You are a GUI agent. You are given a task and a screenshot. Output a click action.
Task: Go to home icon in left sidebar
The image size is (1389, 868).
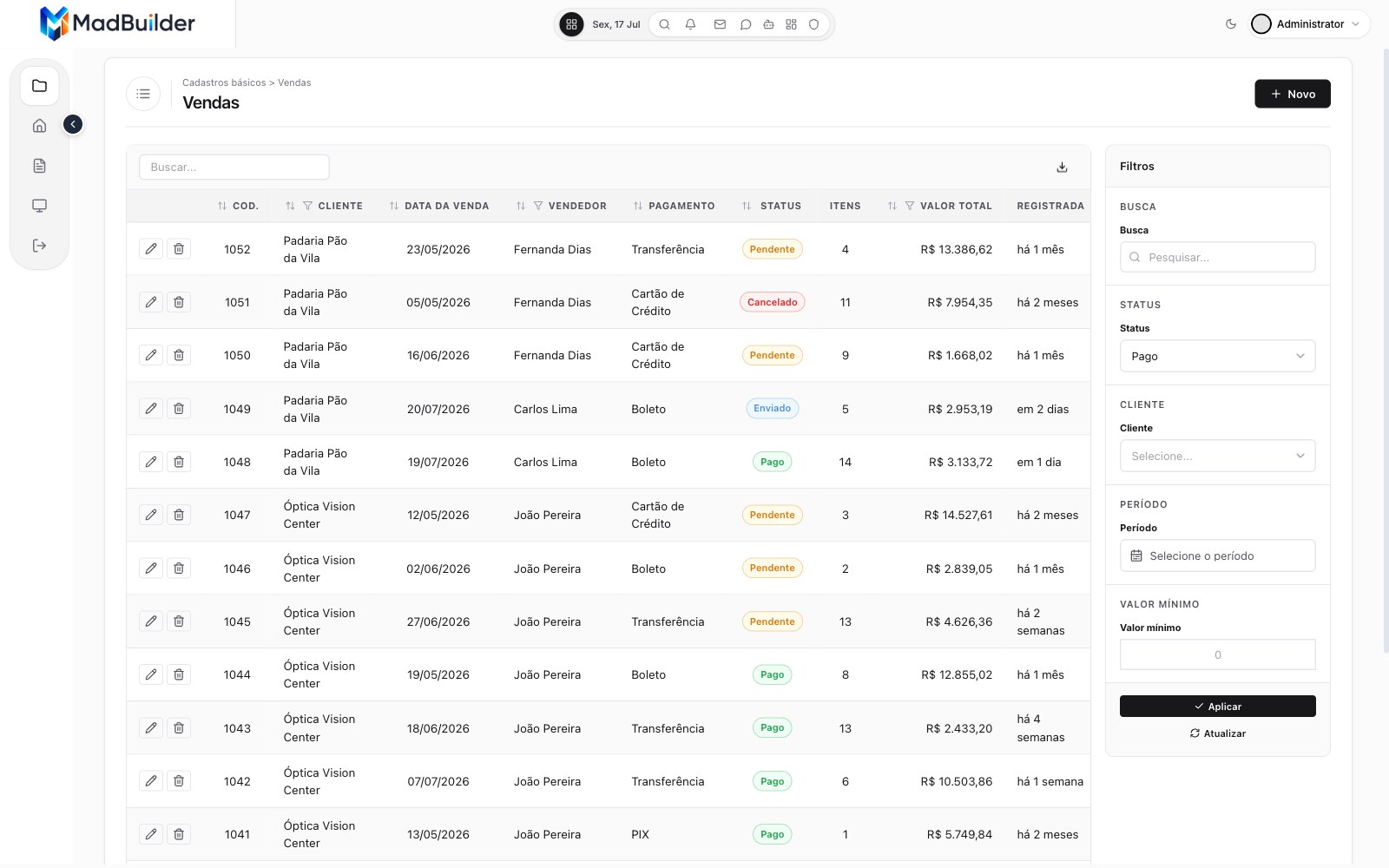39,126
